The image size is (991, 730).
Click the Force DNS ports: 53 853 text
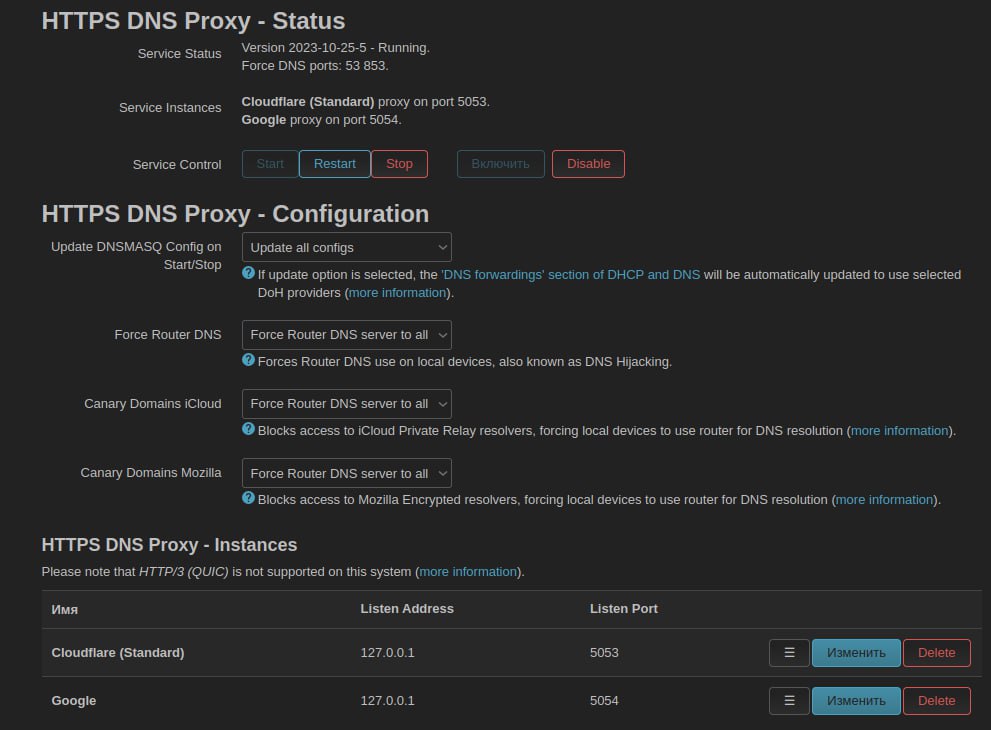point(315,66)
